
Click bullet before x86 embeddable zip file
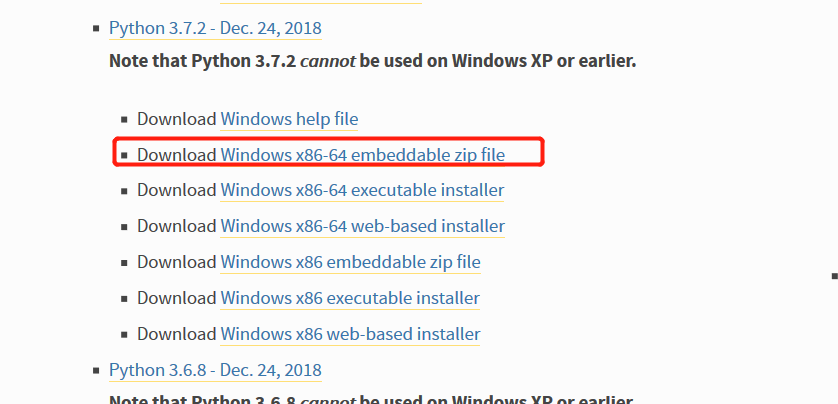tap(124, 263)
